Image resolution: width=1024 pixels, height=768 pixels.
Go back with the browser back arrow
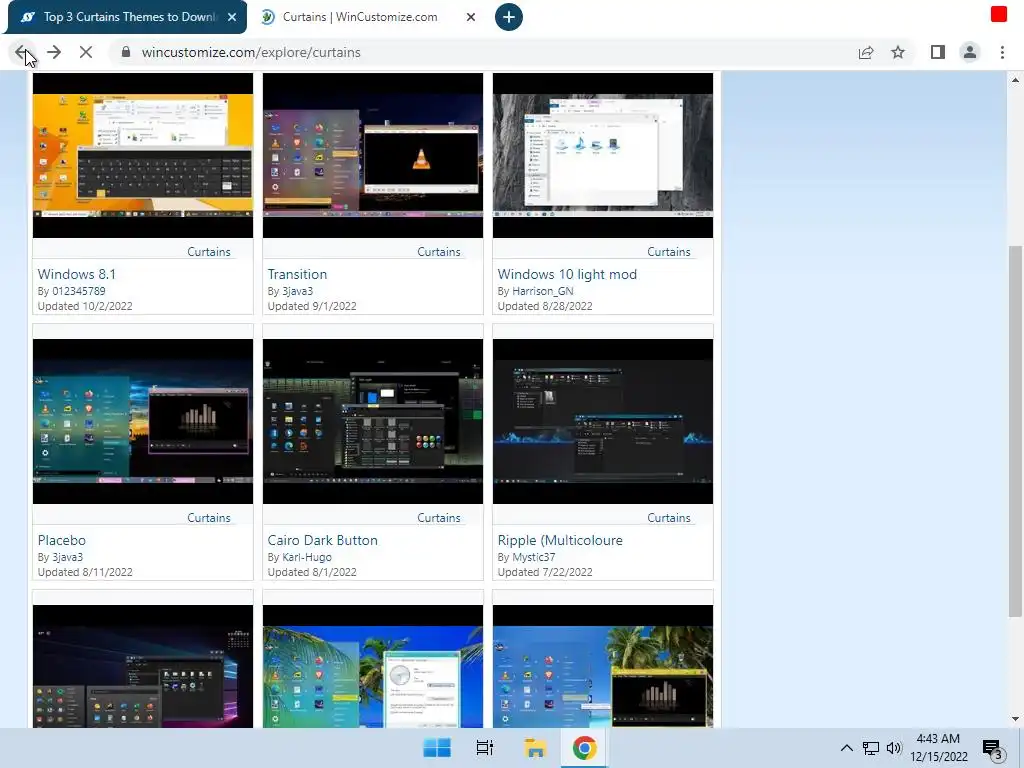[x=21, y=52]
